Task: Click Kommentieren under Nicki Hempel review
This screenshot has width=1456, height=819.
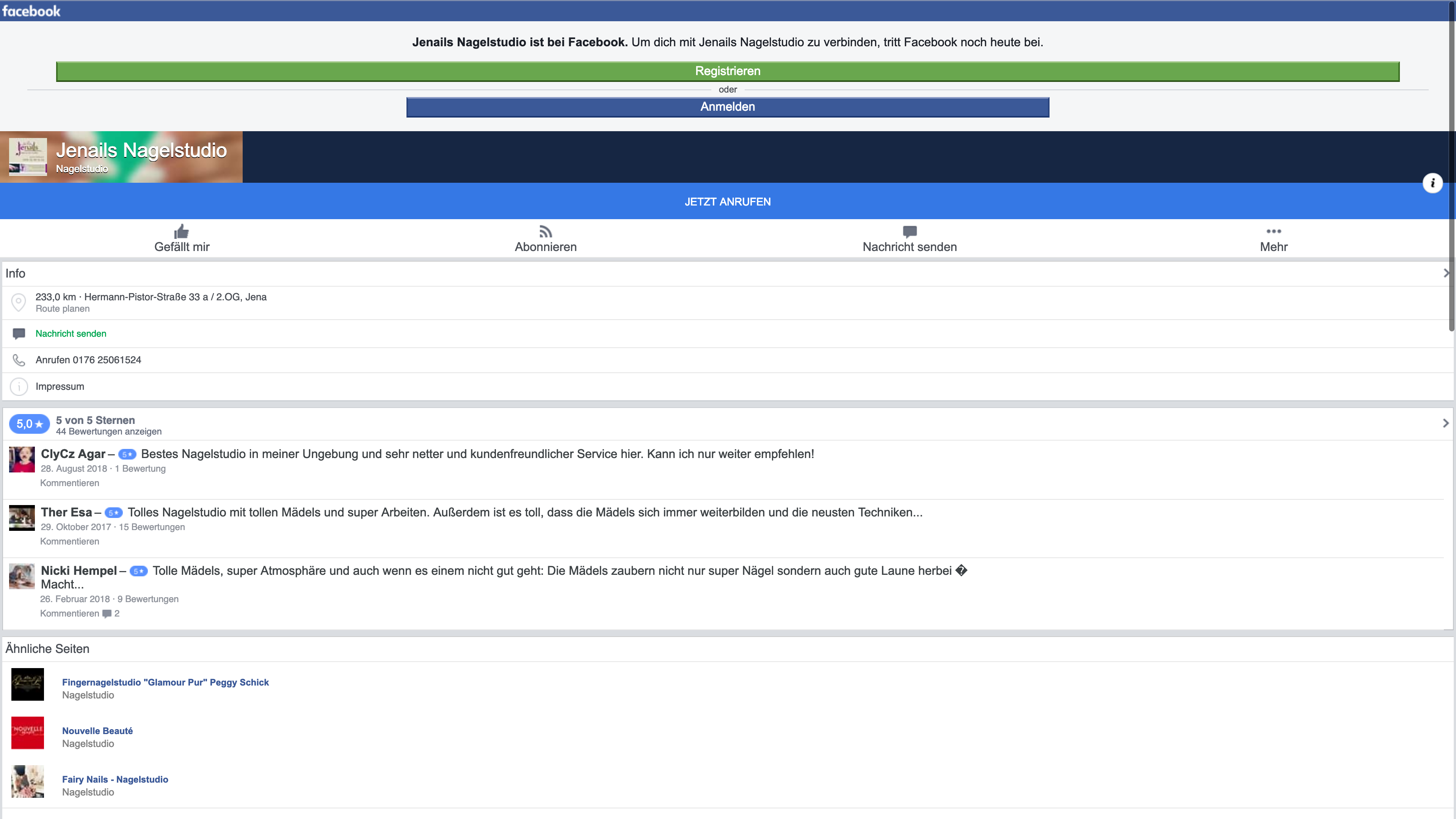Action: 69,614
